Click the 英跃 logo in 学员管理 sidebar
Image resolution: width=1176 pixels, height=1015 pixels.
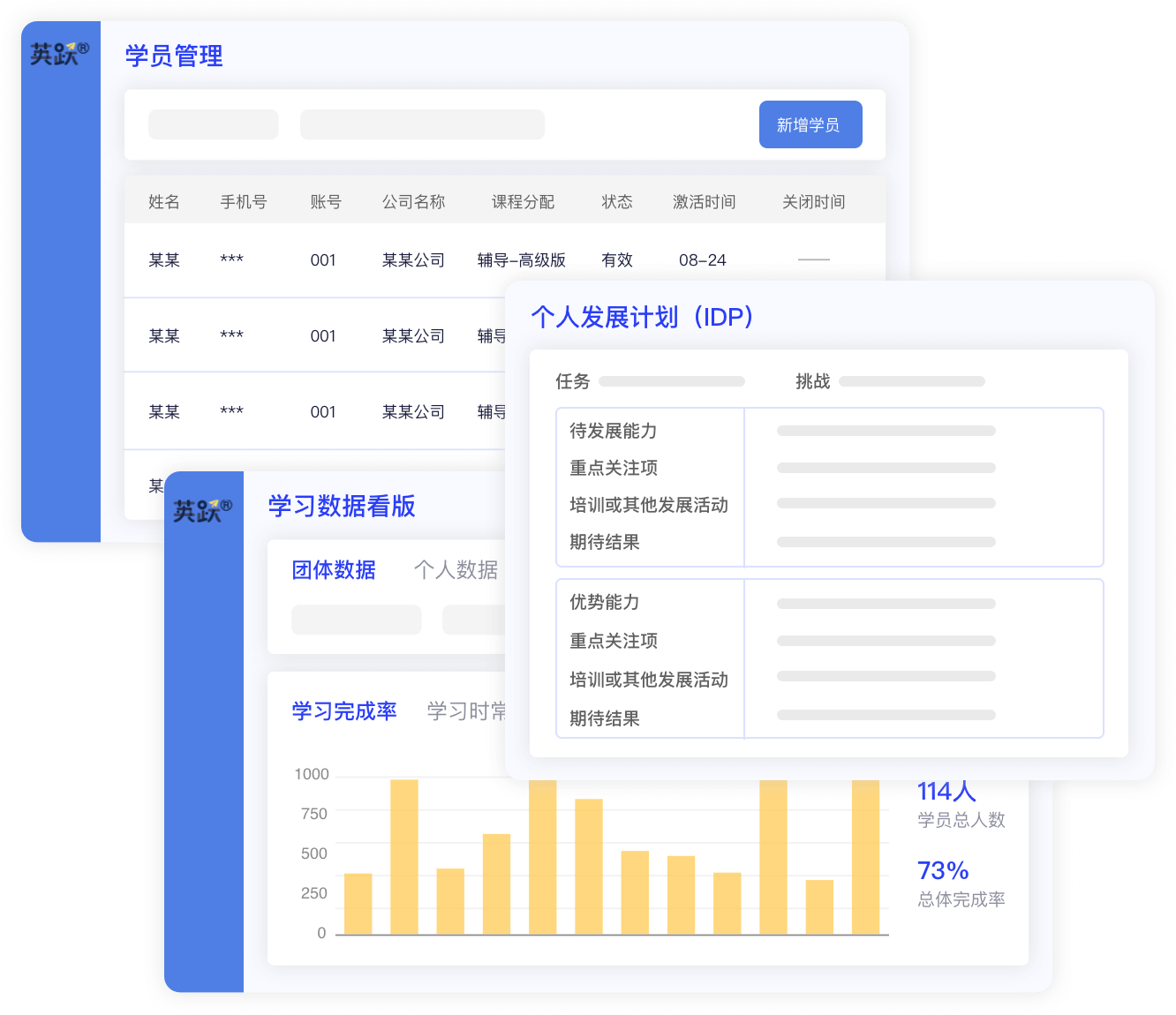[59, 54]
